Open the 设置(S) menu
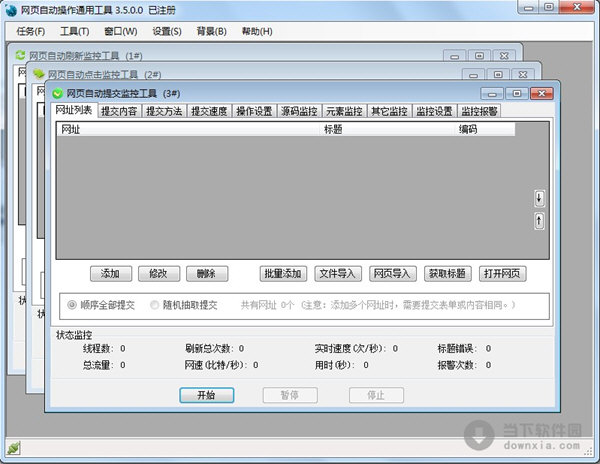This screenshot has width=600, height=464. coord(167,31)
